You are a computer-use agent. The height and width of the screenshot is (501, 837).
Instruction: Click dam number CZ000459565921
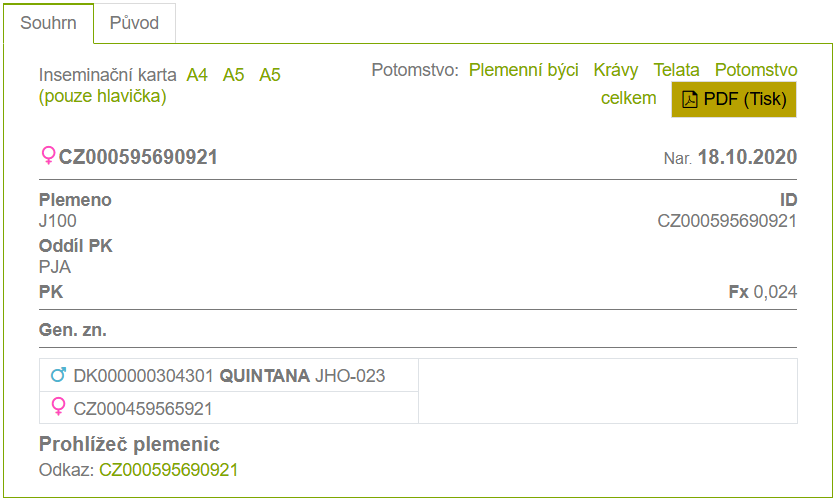[143, 408]
